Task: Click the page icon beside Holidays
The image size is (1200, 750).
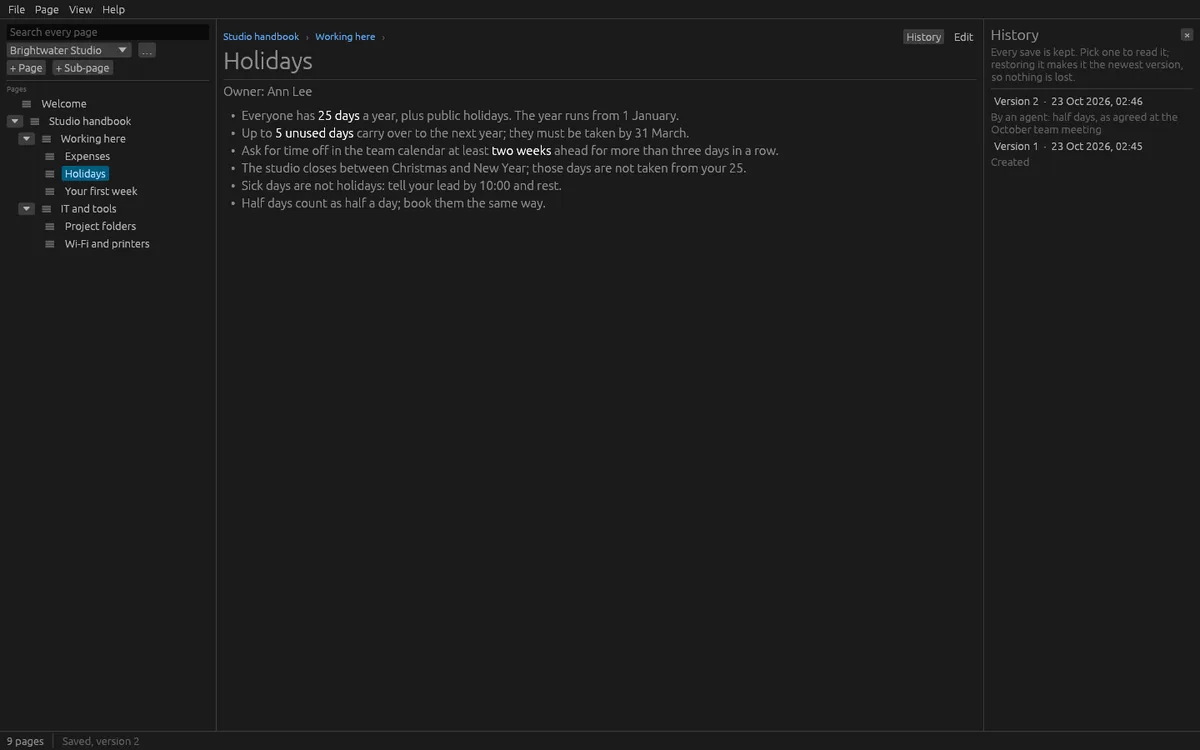Action: pyautogui.click(x=50, y=174)
